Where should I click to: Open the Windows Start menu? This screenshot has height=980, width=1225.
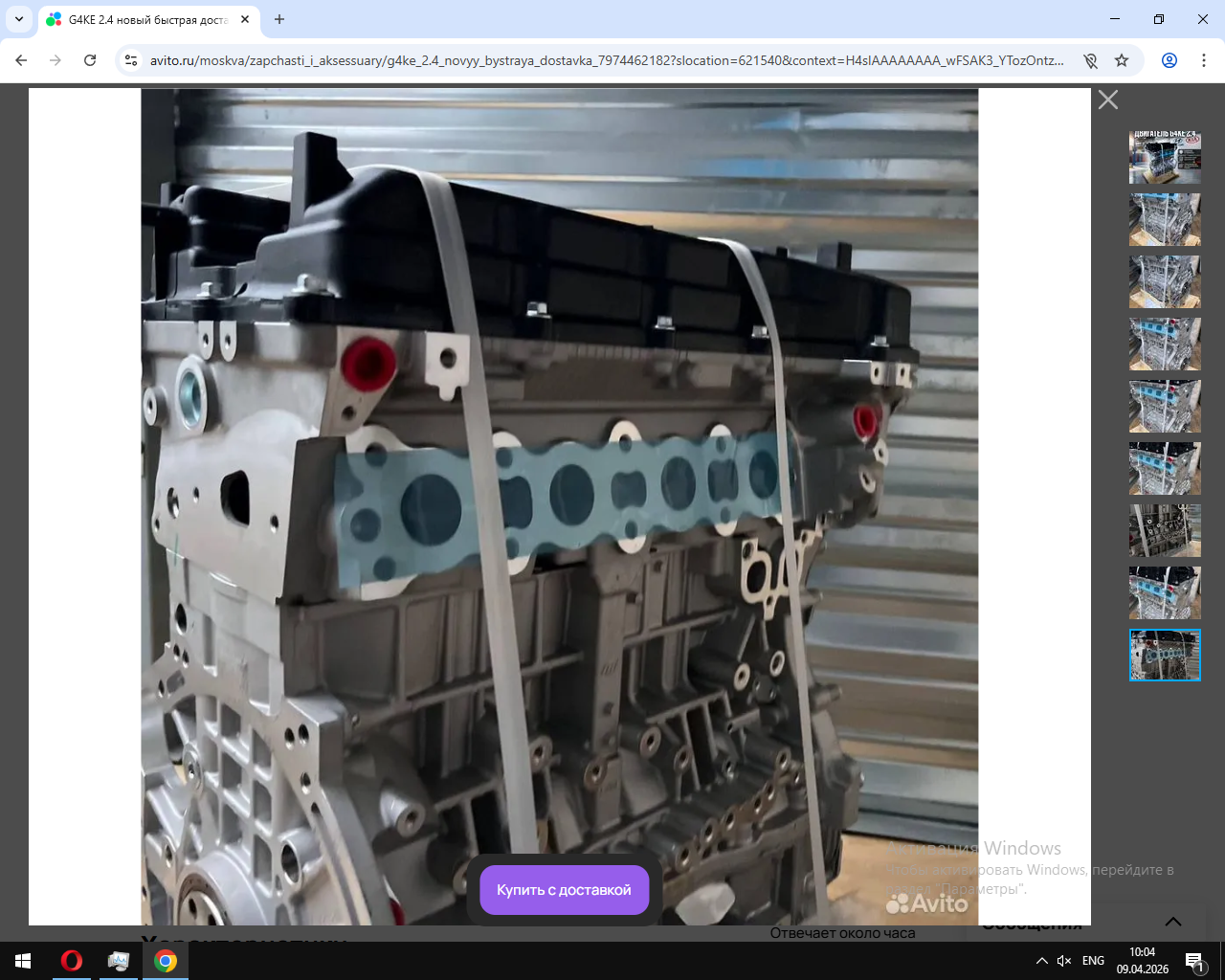(x=23, y=961)
